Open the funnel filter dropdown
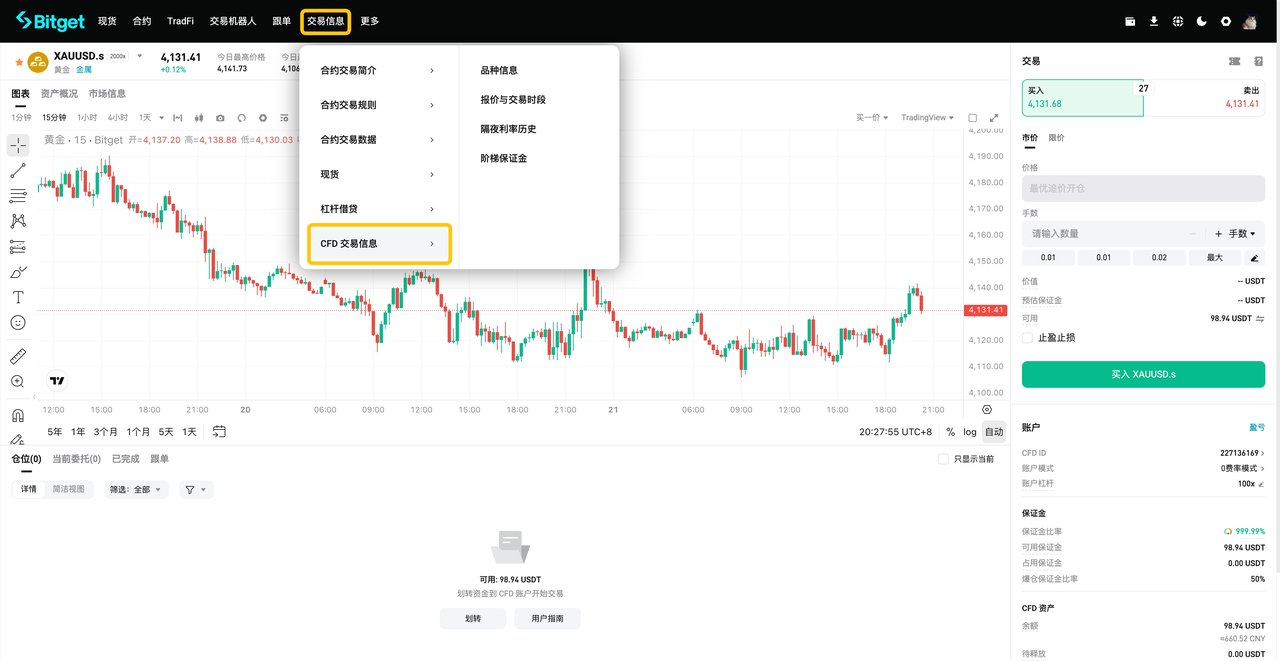This screenshot has height=661, width=1280. (196, 490)
